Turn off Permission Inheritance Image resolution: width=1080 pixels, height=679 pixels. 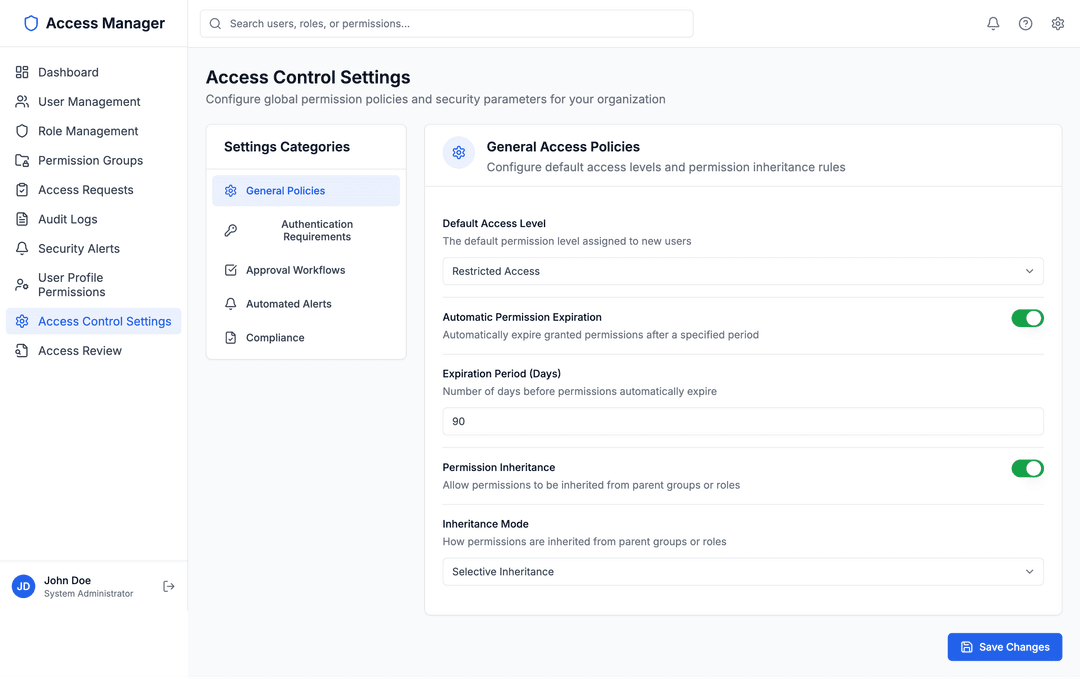(1027, 467)
